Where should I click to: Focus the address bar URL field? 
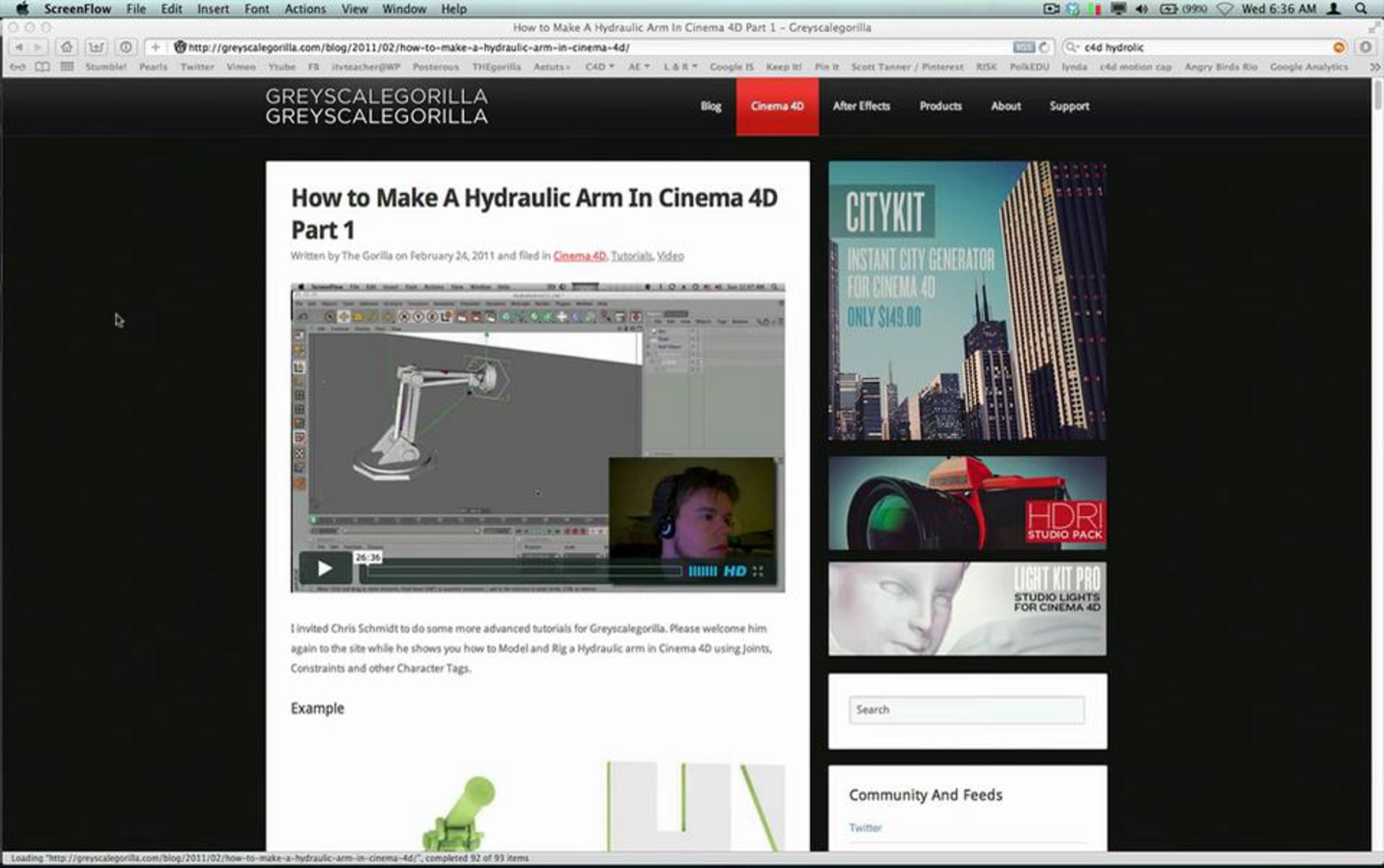pyautogui.click(x=600, y=47)
